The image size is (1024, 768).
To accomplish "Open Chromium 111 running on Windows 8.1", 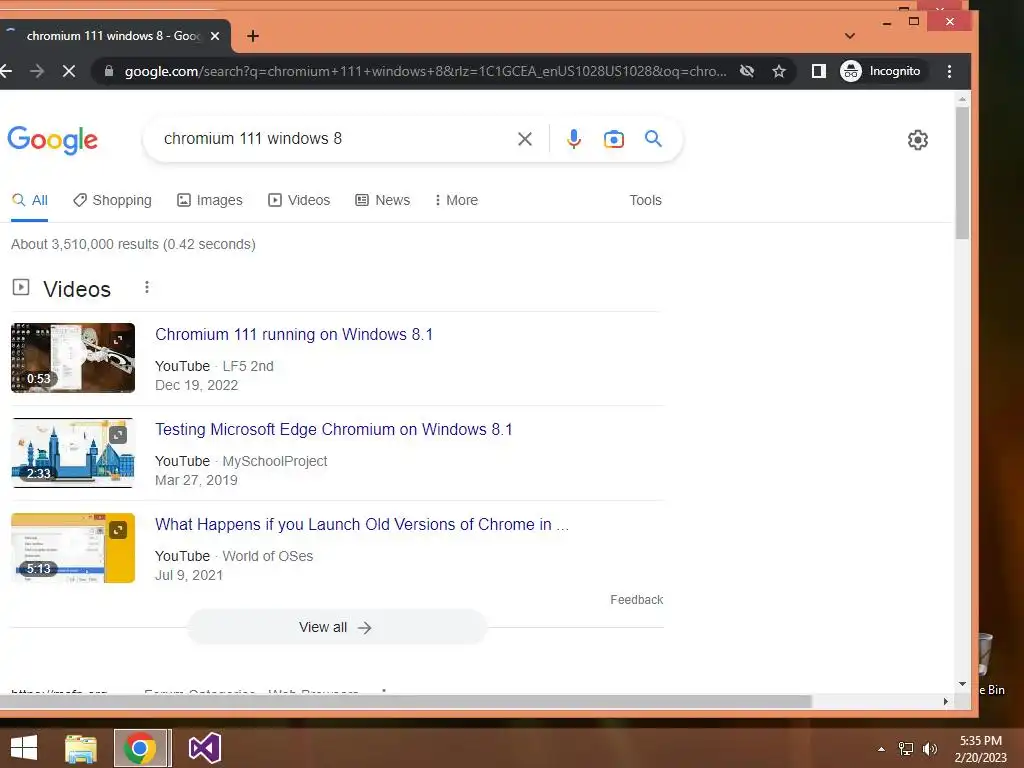I will coord(294,334).
